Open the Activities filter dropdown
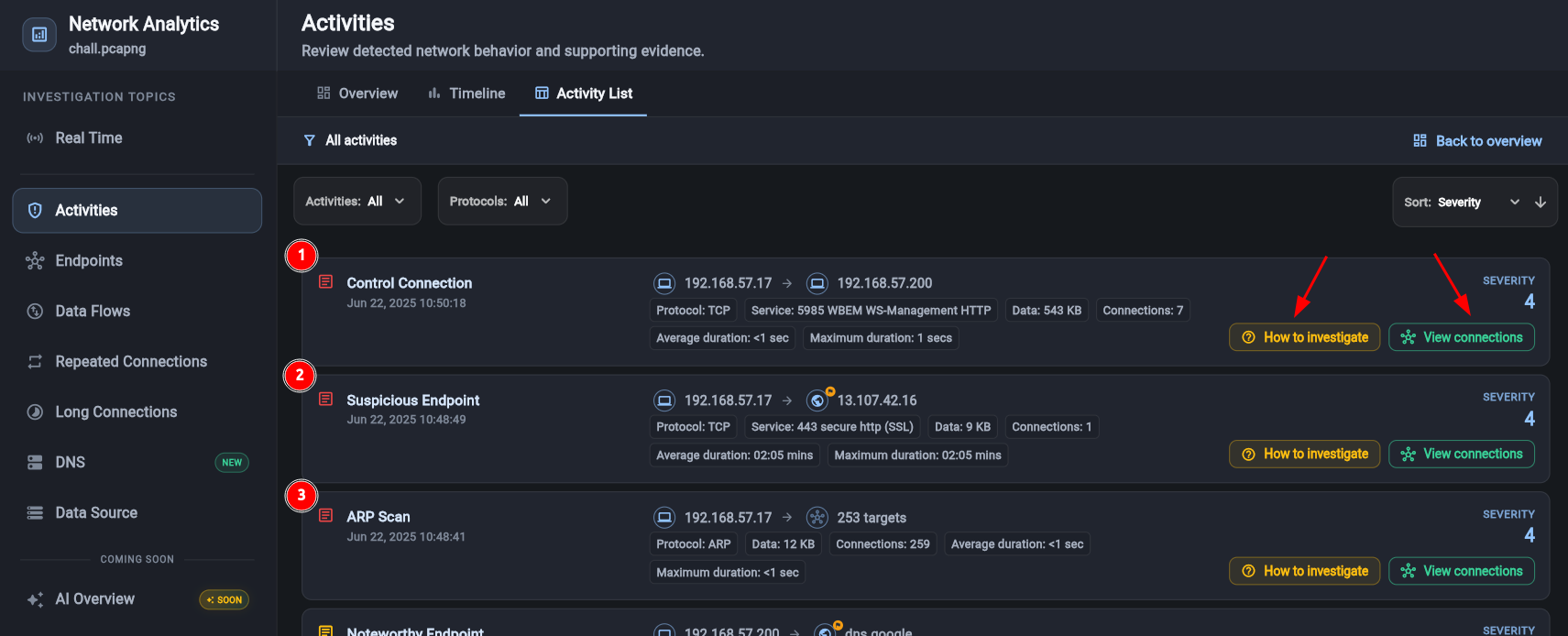 click(357, 202)
